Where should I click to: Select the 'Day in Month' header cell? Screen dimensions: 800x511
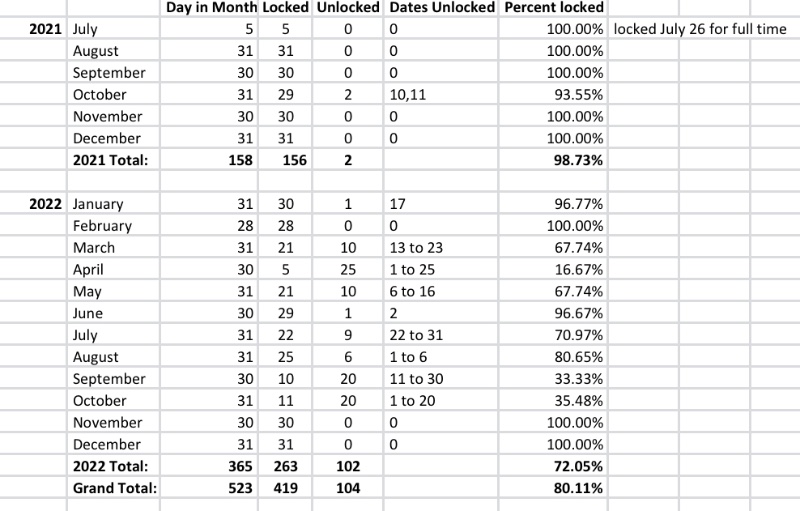point(209,8)
